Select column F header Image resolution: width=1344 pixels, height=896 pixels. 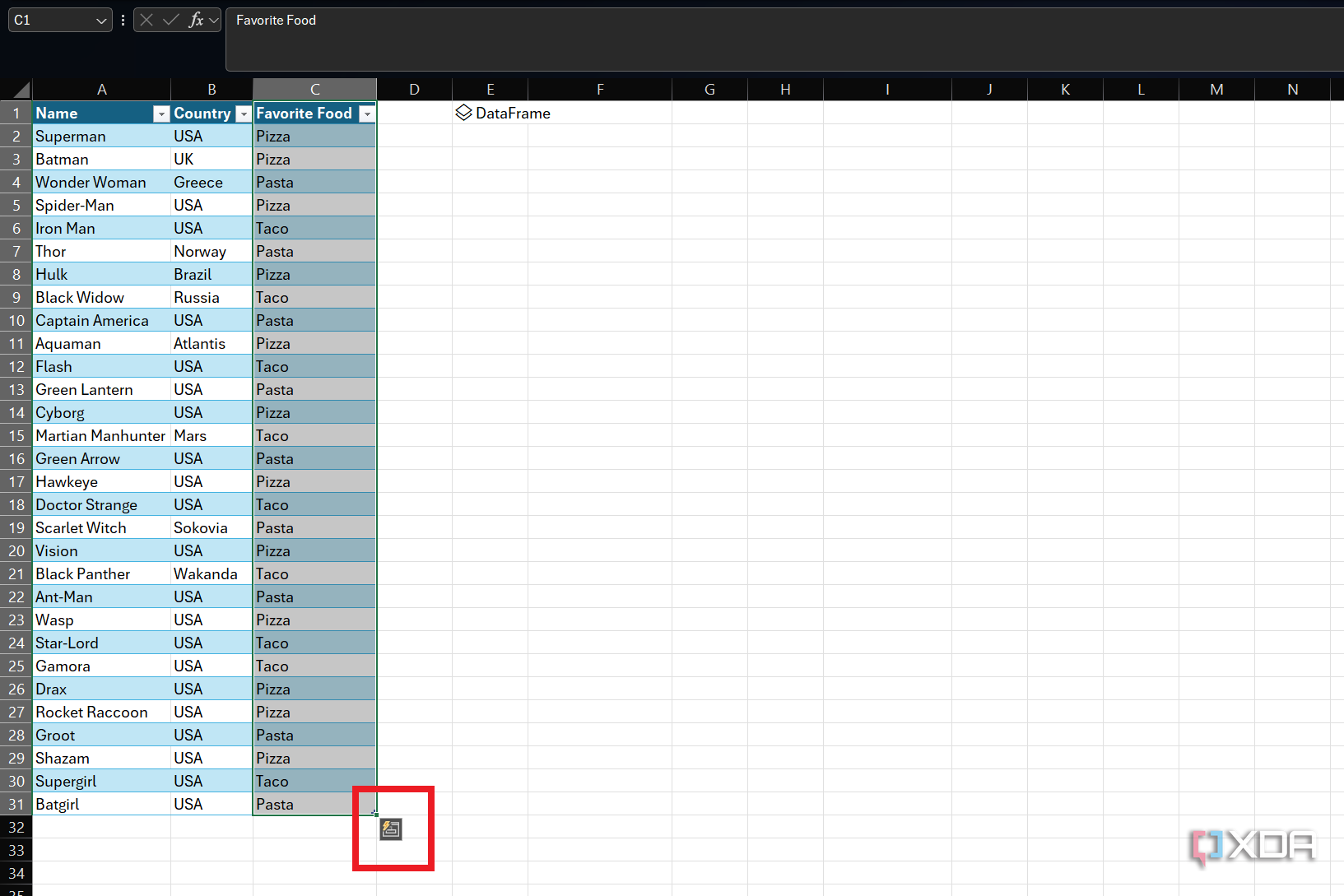[600, 90]
